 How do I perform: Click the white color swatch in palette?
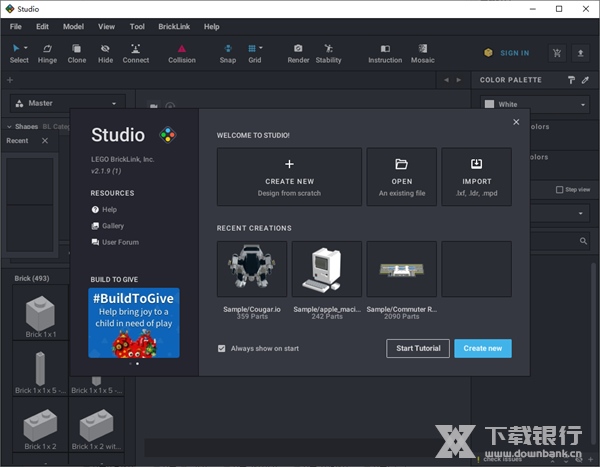pos(489,105)
